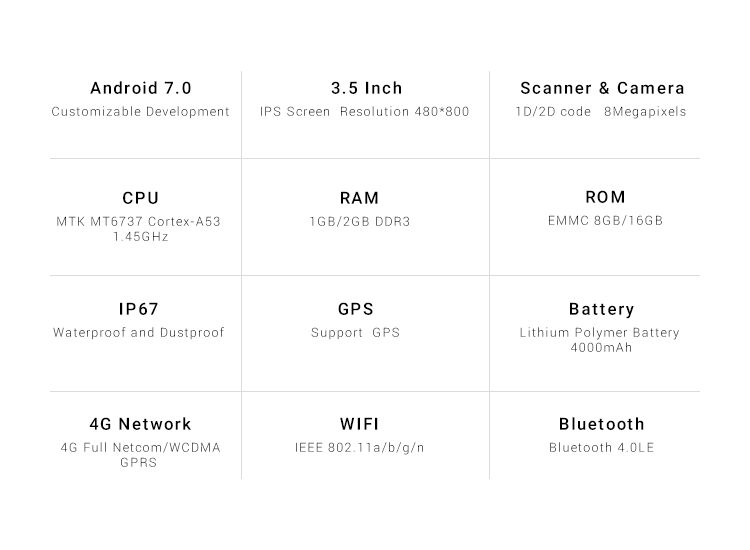The width and height of the screenshot is (750, 550).
Task: Click the CPU heading
Action: [x=141, y=198]
